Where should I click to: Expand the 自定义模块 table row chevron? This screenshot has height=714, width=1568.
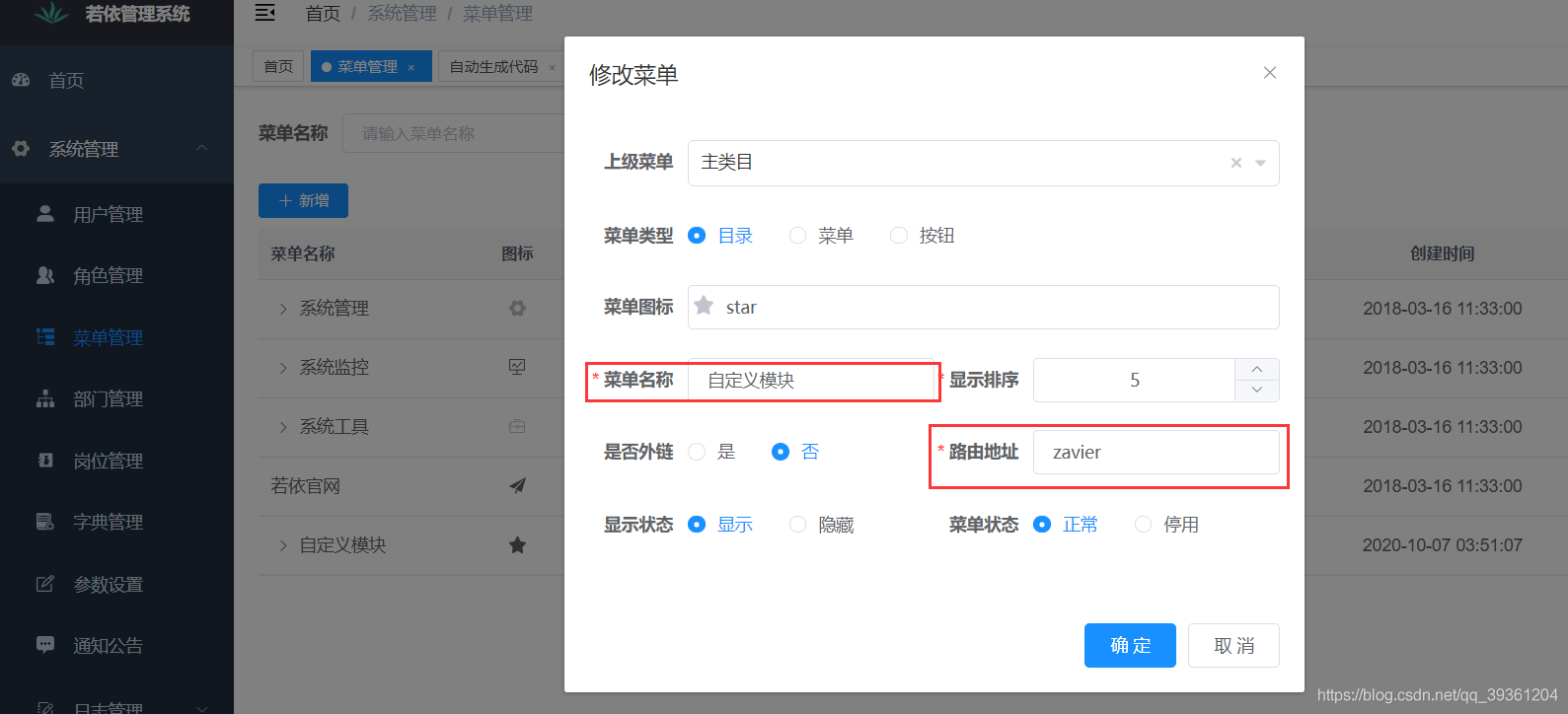point(283,545)
